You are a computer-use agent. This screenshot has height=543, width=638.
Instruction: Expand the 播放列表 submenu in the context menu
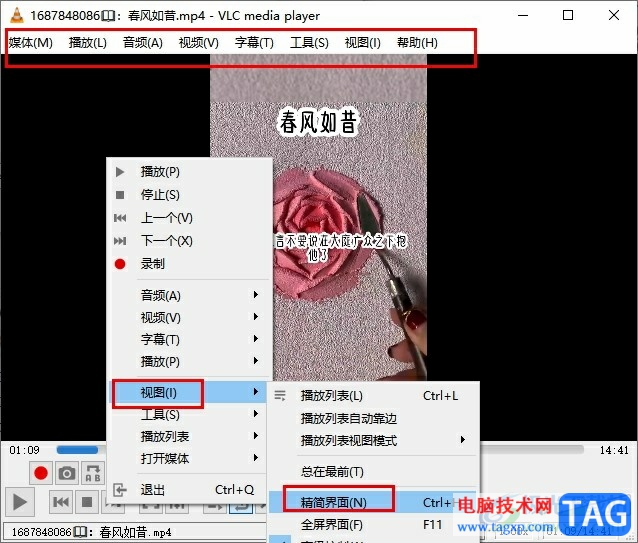click(x=189, y=436)
